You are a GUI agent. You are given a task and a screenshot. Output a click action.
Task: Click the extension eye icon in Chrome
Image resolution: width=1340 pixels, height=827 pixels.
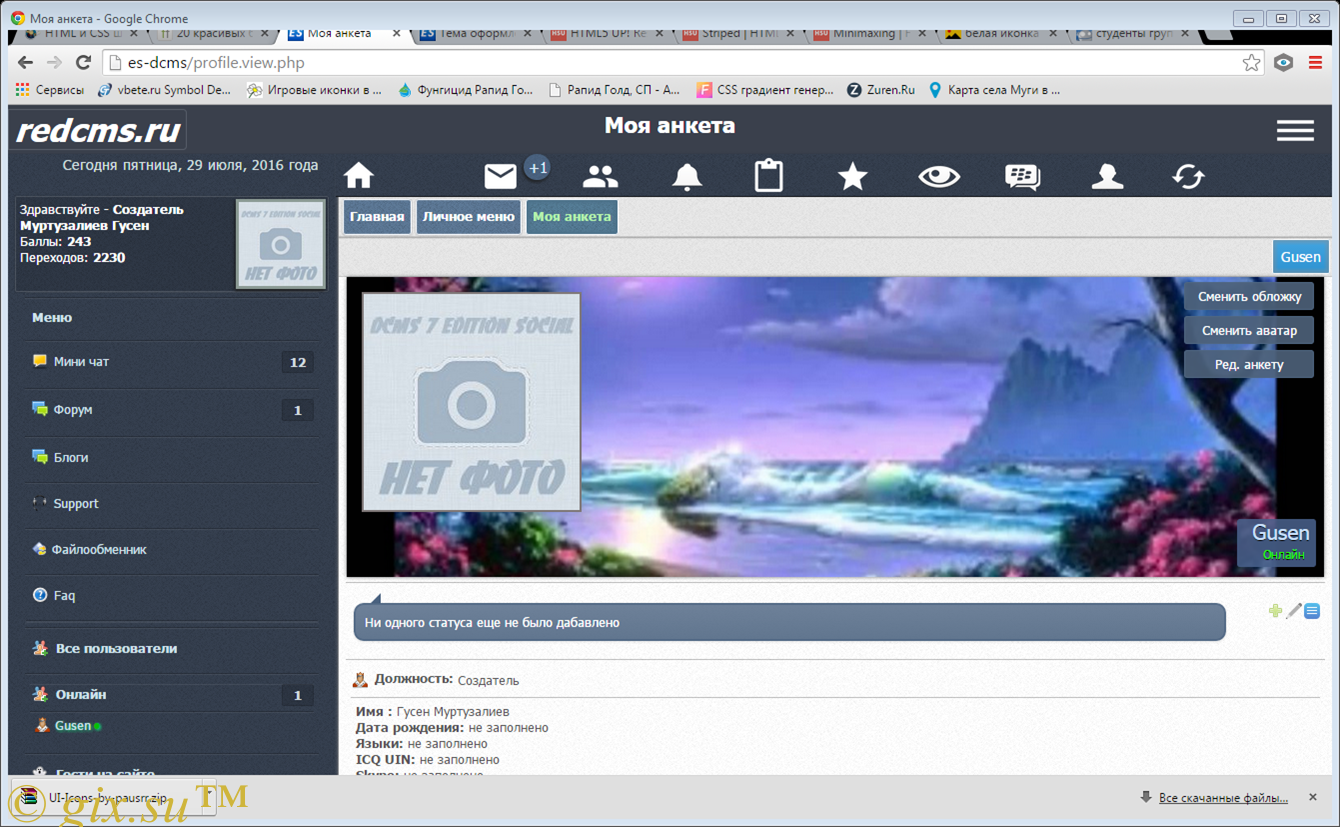click(1284, 62)
